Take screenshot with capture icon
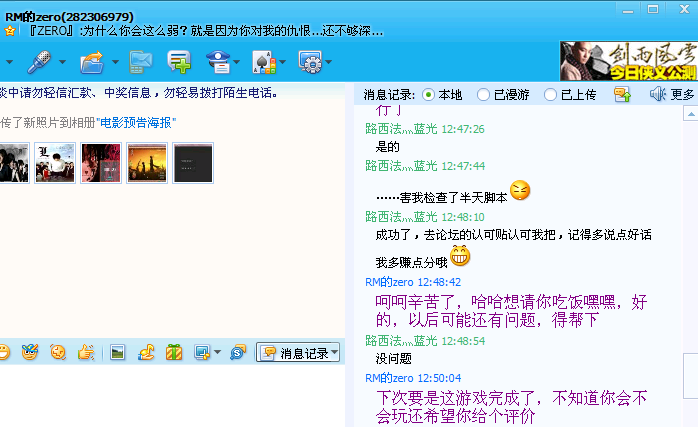Image resolution: width=698 pixels, height=427 pixels. [202, 352]
